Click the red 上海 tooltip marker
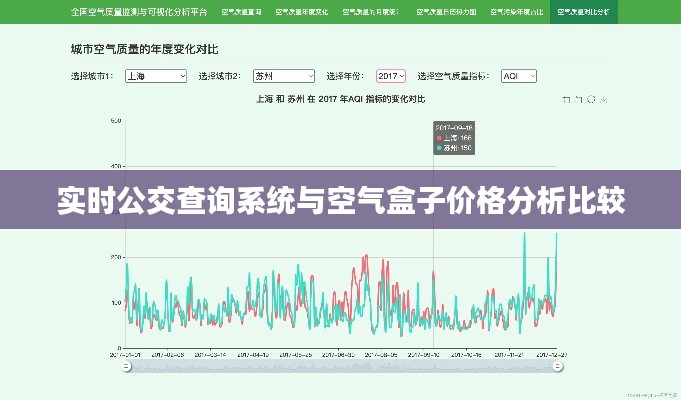The image size is (681, 400). pyautogui.click(x=438, y=137)
